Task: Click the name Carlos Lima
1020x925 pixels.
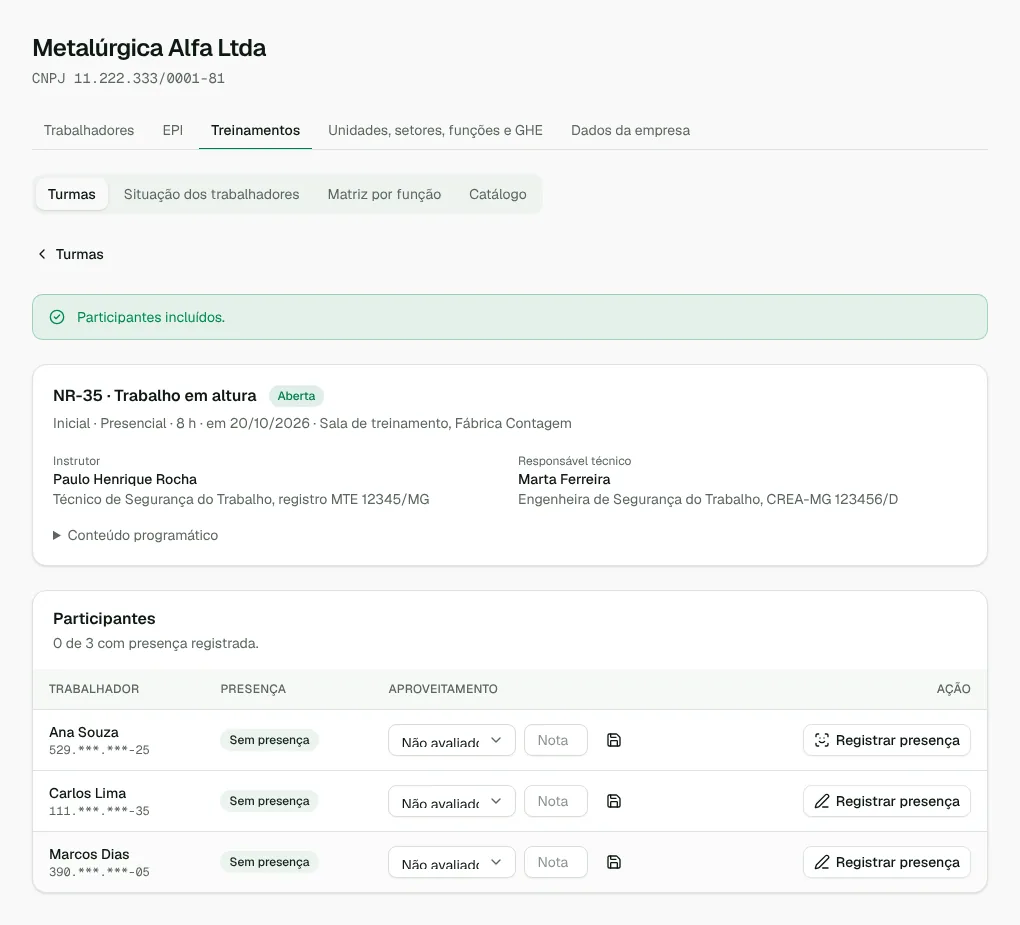Action: point(88,794)
